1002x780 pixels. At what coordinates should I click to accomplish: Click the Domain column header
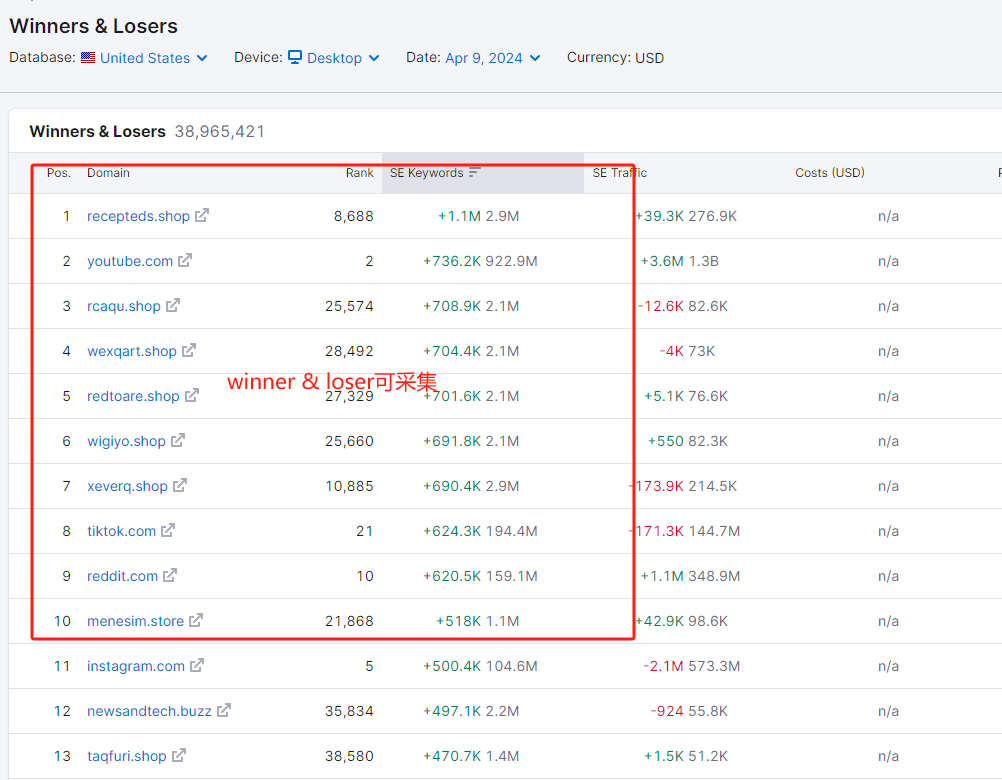108,173
